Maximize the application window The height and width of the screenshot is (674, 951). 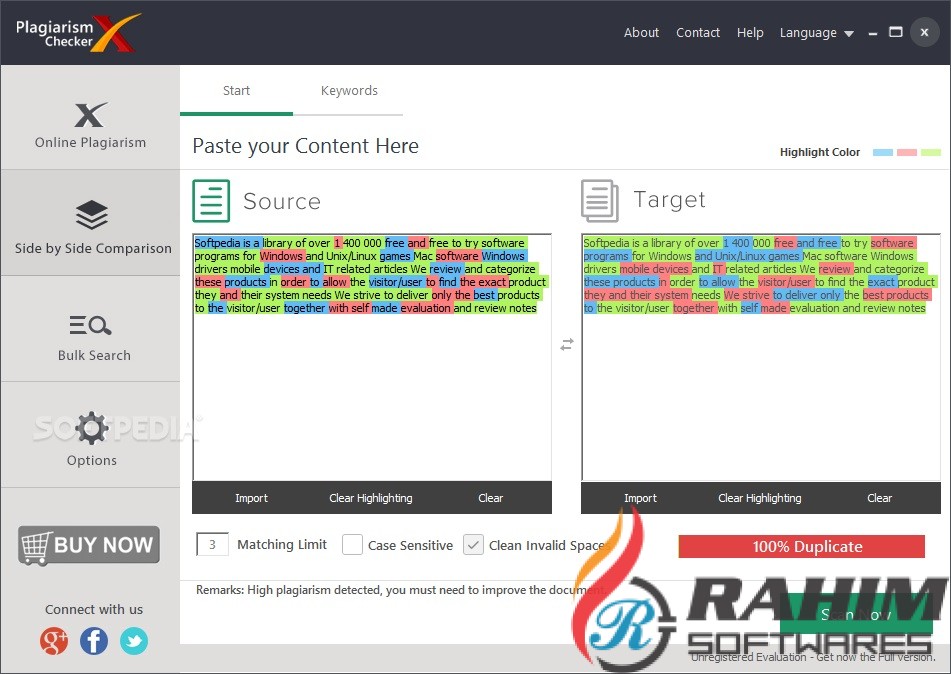click(x=896, y=32)
